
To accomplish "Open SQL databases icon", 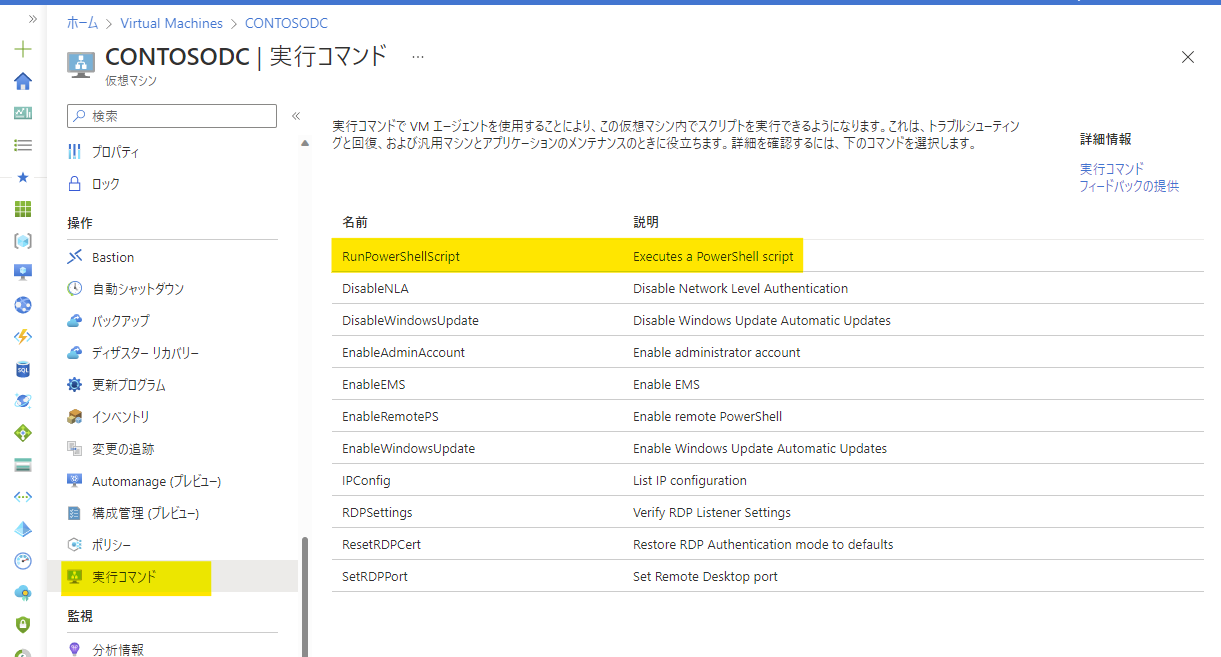I will click(23, 369).
